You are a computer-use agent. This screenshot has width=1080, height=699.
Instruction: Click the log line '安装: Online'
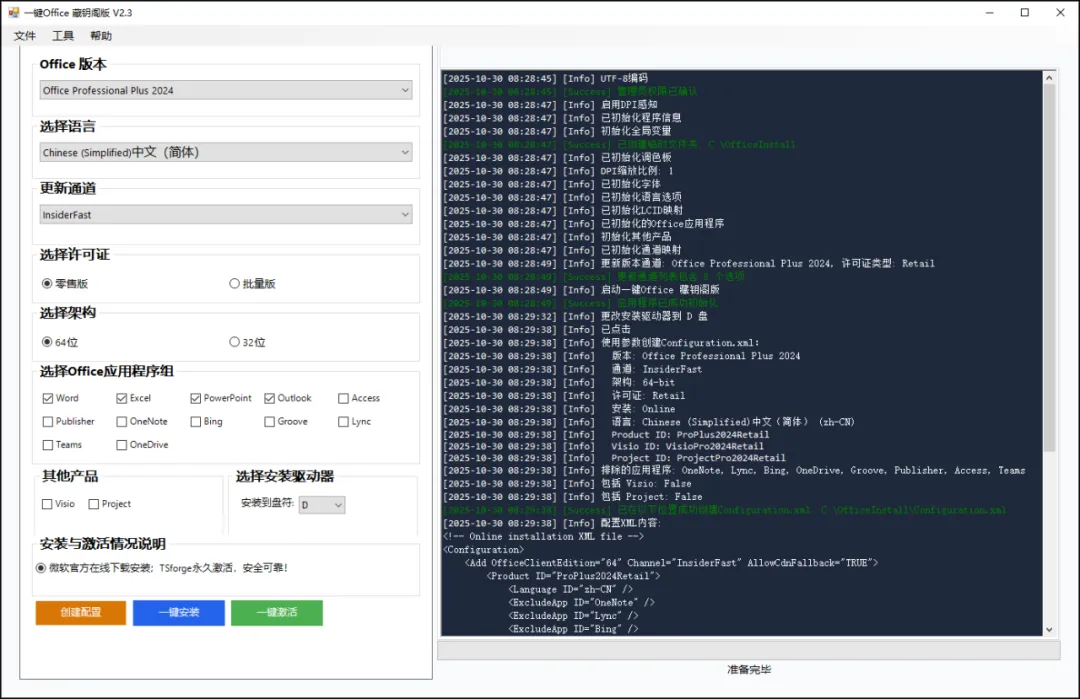tap(559, 409)
